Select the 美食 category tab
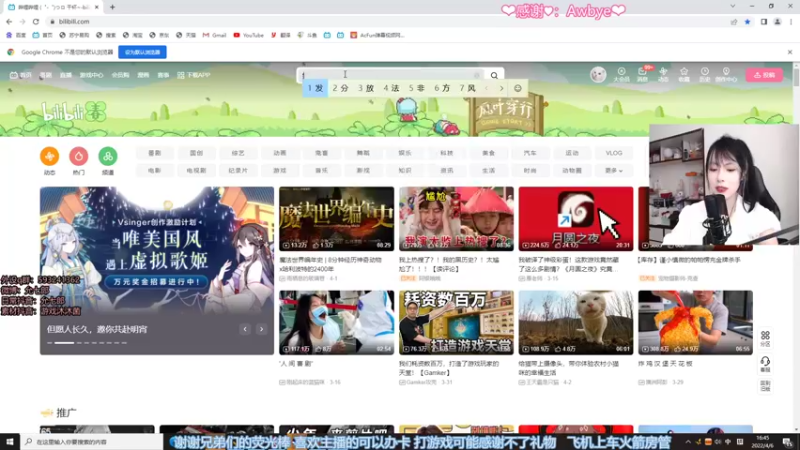800x450 pixels. pos(488,153)
